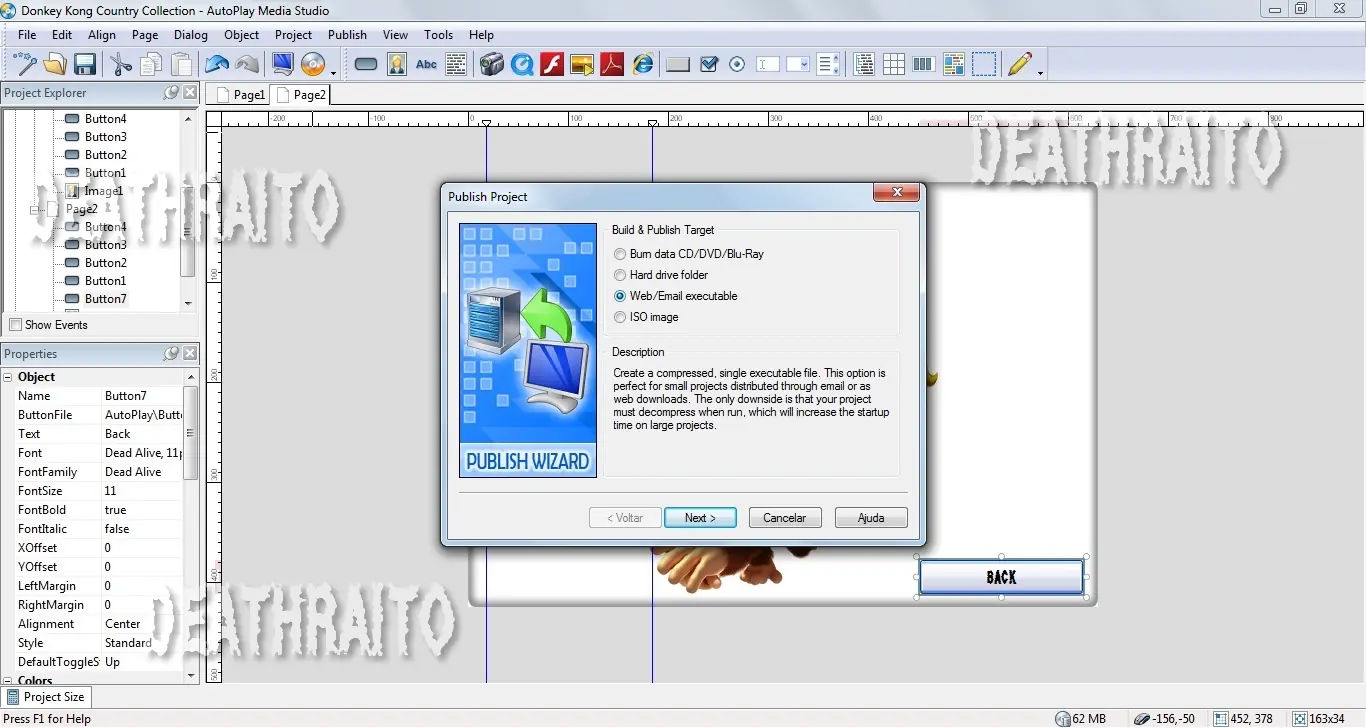Click the pencil plugin icon in toolbar
This screenshot has height=728, width=1366.
[1019, 65]
